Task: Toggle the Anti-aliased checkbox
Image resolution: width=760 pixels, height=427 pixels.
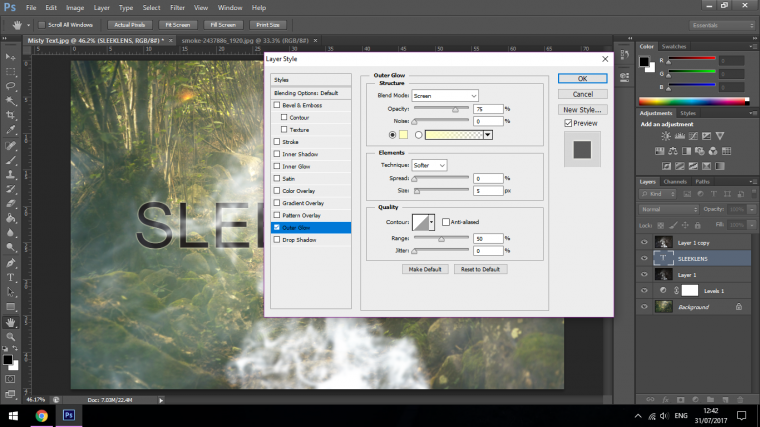Action: click(x=446, y=222)
